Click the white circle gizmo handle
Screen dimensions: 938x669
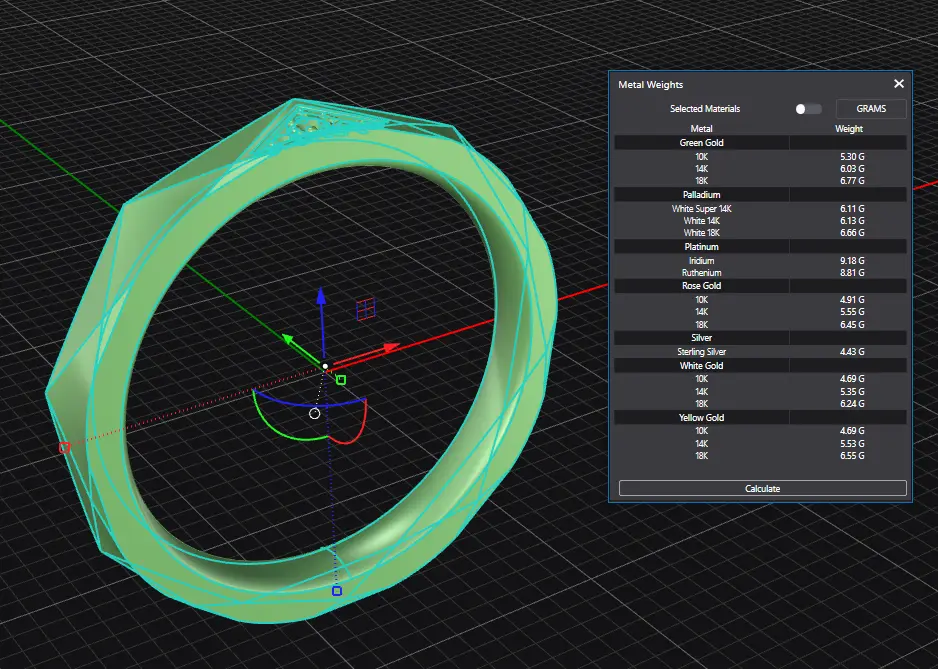[315, 413]
